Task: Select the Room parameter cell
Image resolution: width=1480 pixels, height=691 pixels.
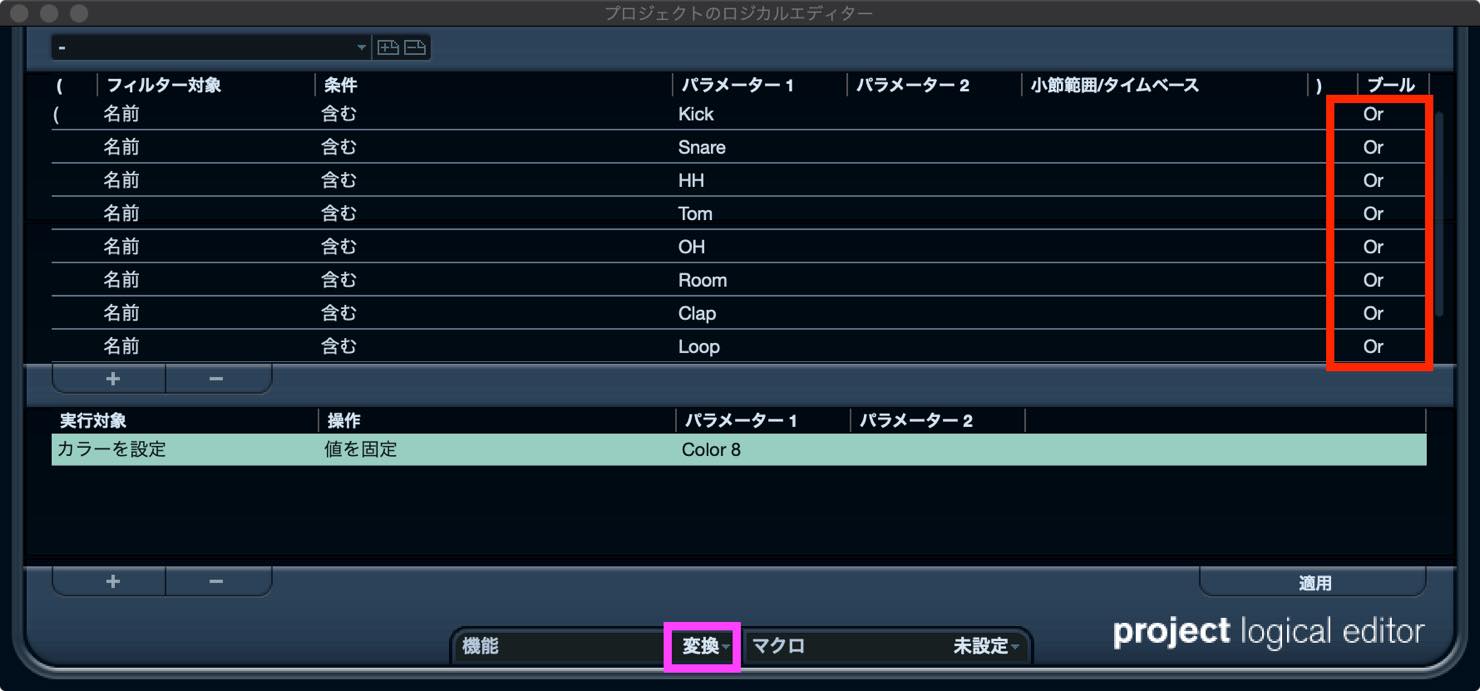Action: coord(702,280)
